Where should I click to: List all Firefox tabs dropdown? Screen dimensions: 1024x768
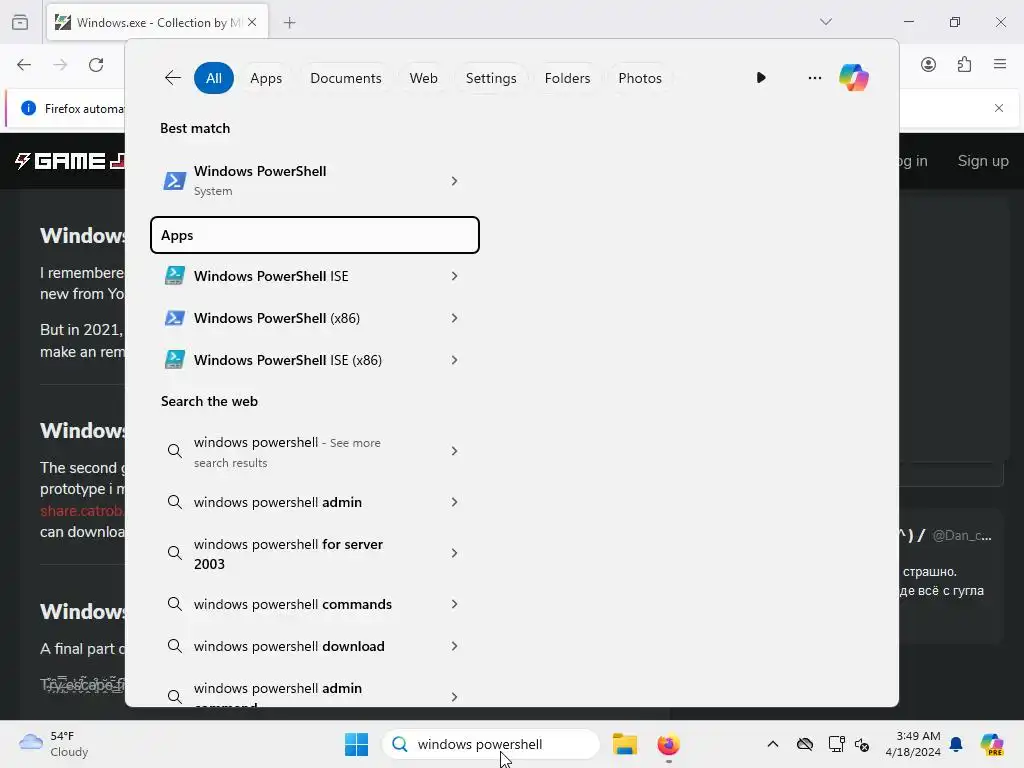pos(825,22)
